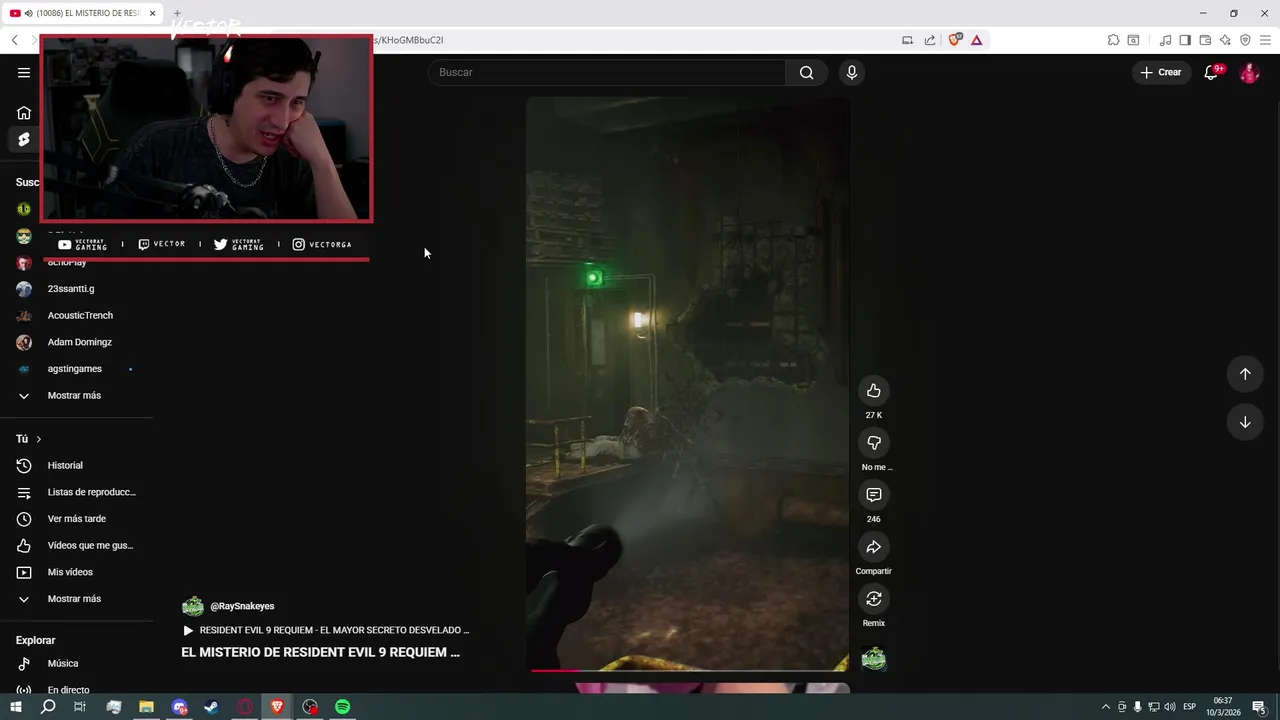The width and height of the screenshot is (1280, 720).
Task: Open the 23ssantti.g subscription
Action: (x=71, y=289)
